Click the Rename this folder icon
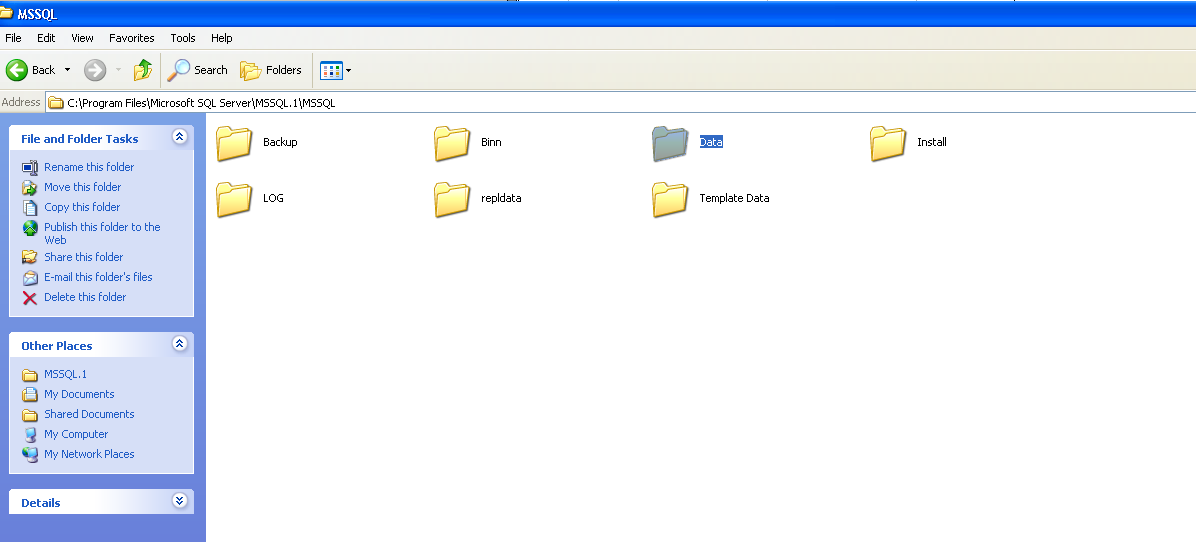 [x=30, y=168]
